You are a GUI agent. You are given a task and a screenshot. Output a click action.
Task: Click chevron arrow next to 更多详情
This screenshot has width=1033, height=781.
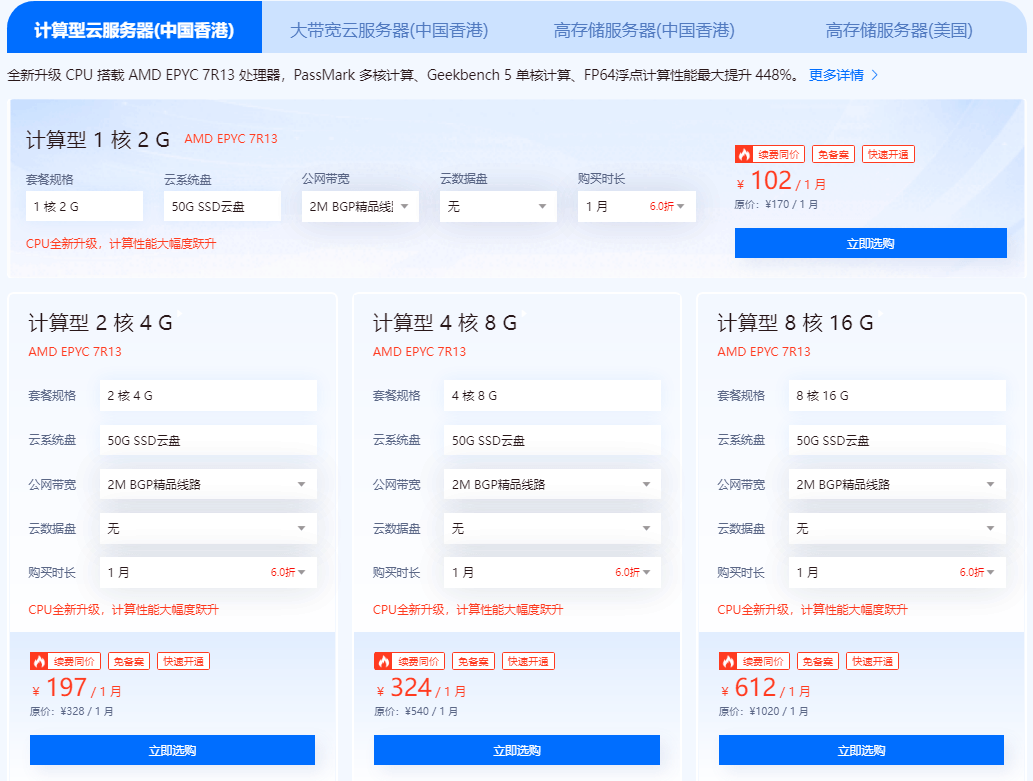click(874, 75)
